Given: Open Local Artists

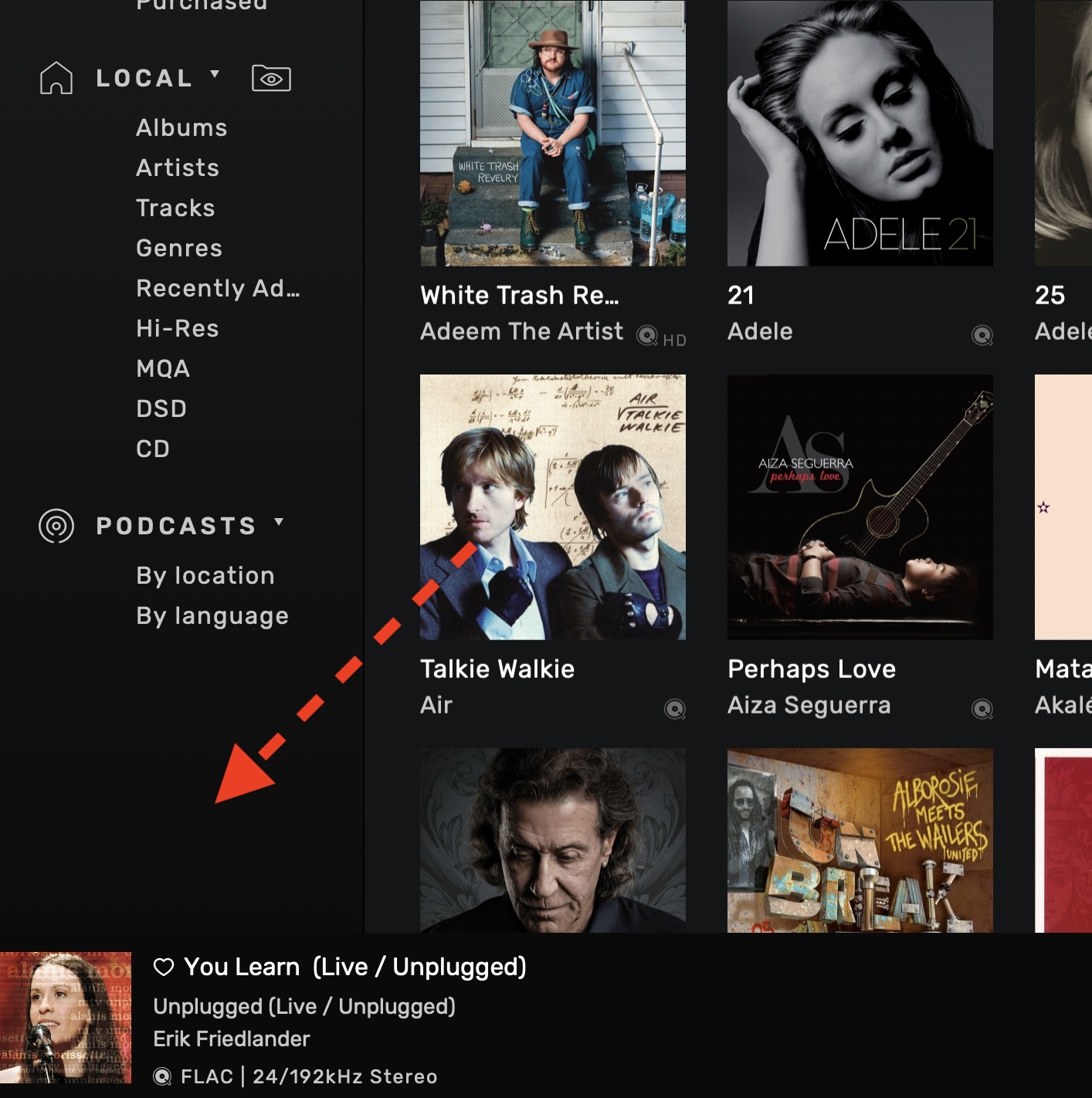Looking at the screenshot, I should pyautogui.click(x=178, y=168).
